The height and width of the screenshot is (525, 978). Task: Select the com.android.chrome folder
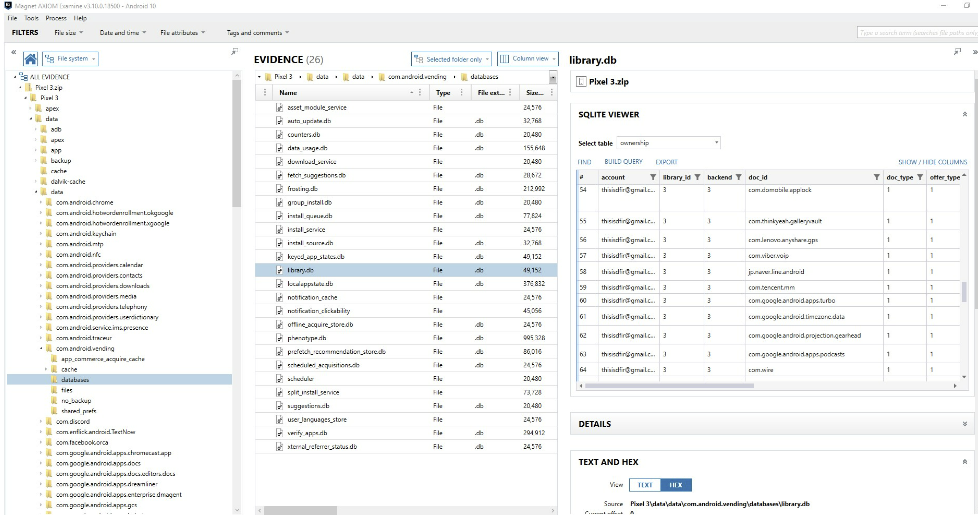coord(84,202)
